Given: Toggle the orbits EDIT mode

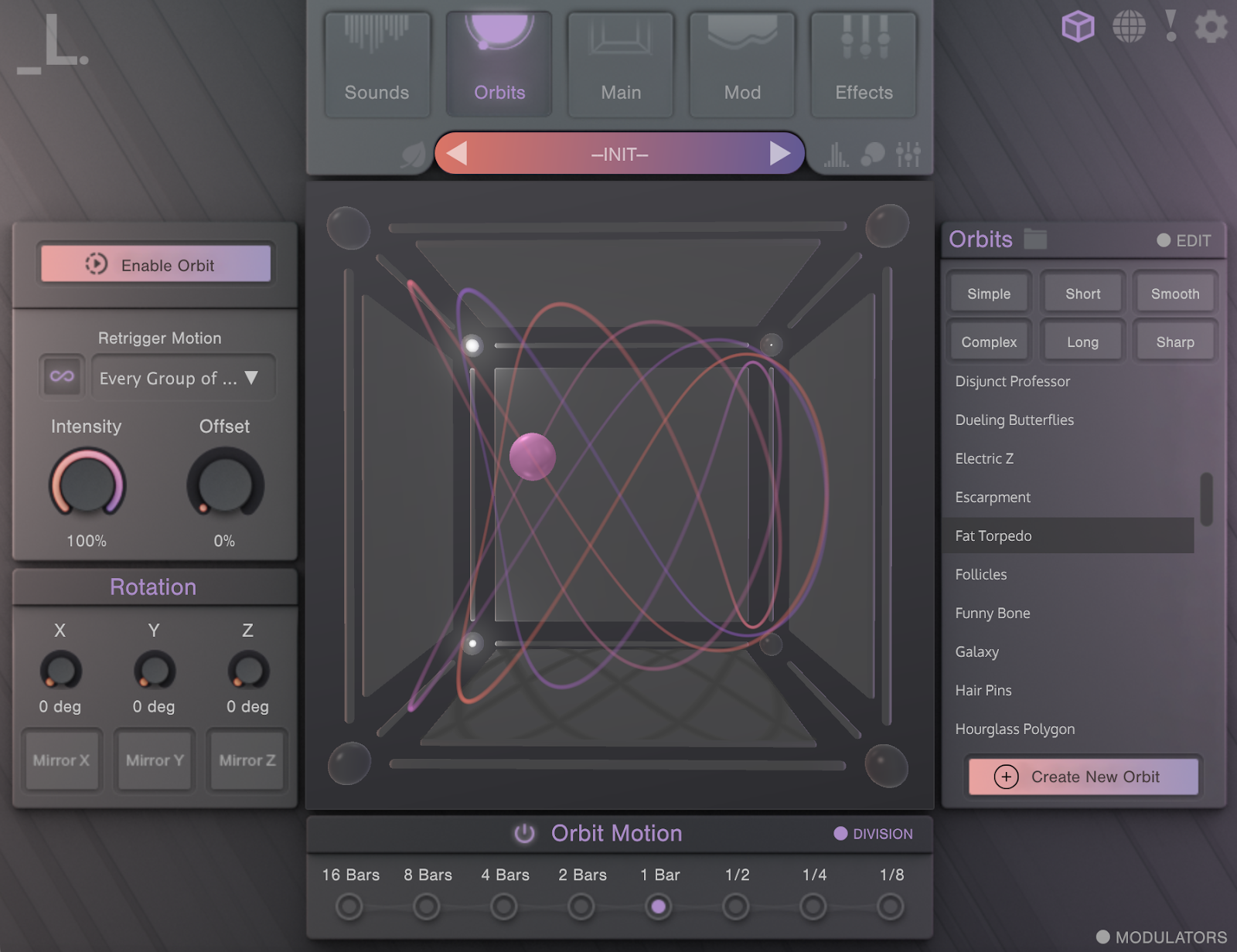Looking at the screenshot, I should (1184, 240).
